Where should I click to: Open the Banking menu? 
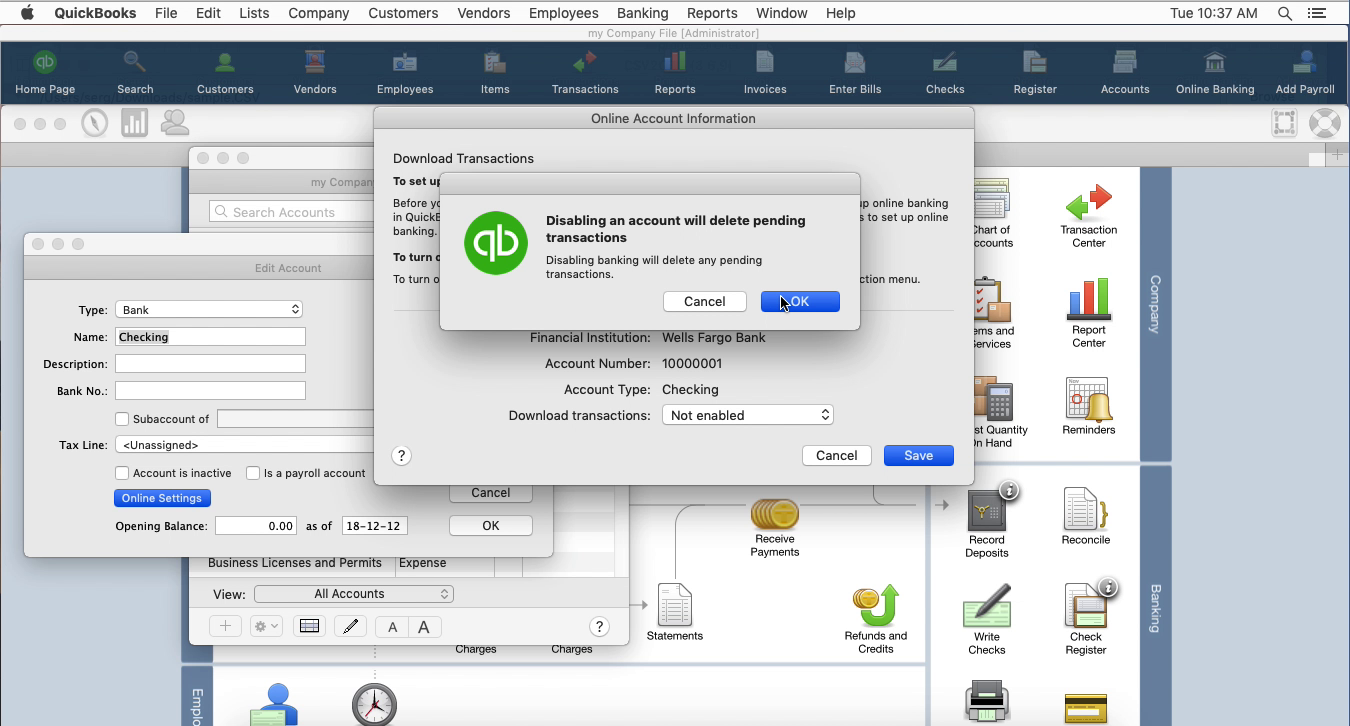pos(642,13)
